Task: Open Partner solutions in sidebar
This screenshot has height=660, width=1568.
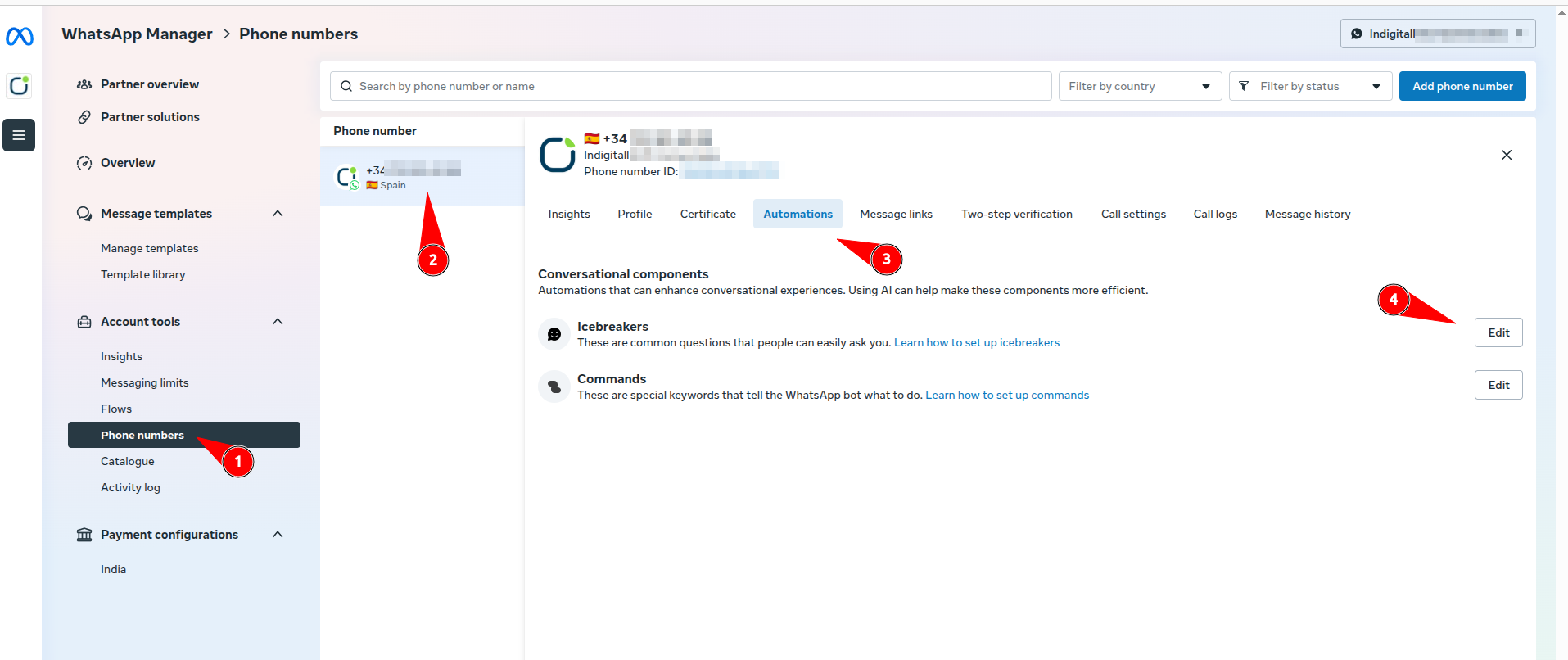Action: [x=150, y=117]
